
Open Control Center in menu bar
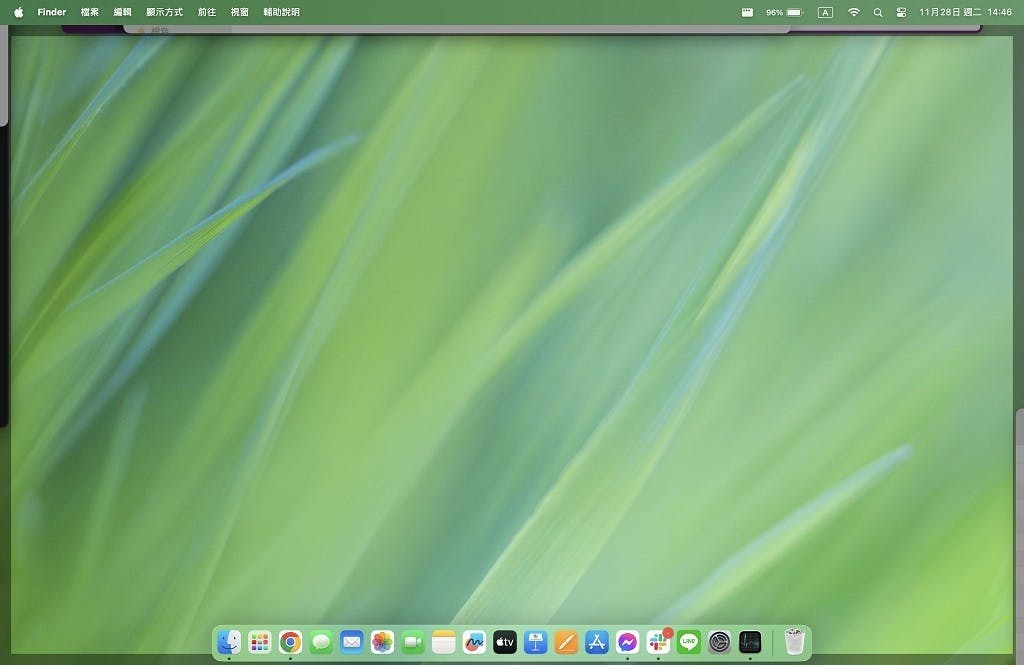(901, 12)
